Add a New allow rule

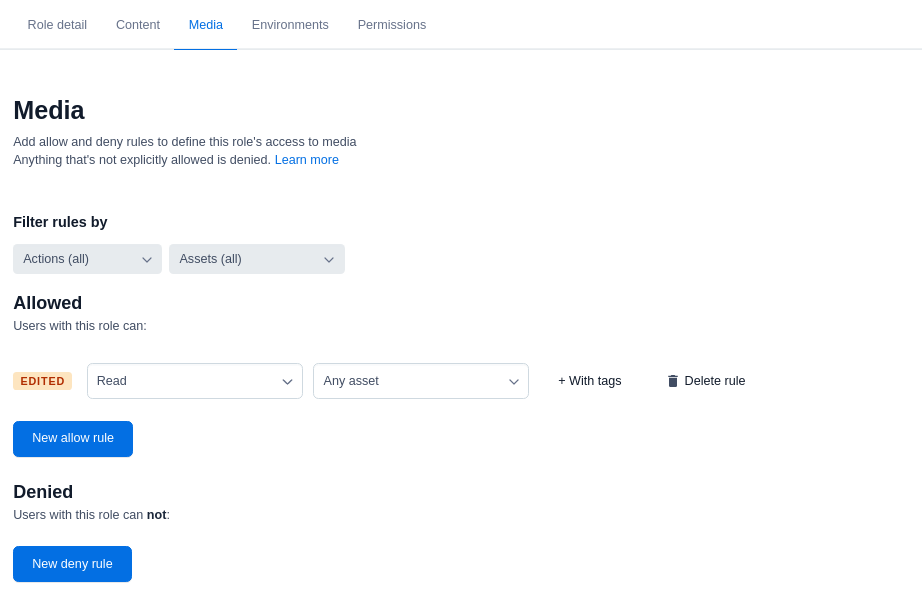73,439
